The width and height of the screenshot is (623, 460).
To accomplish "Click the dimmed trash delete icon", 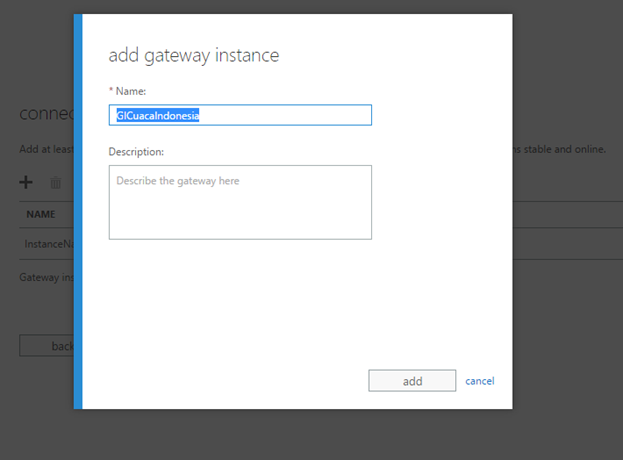I will (56, 183).
